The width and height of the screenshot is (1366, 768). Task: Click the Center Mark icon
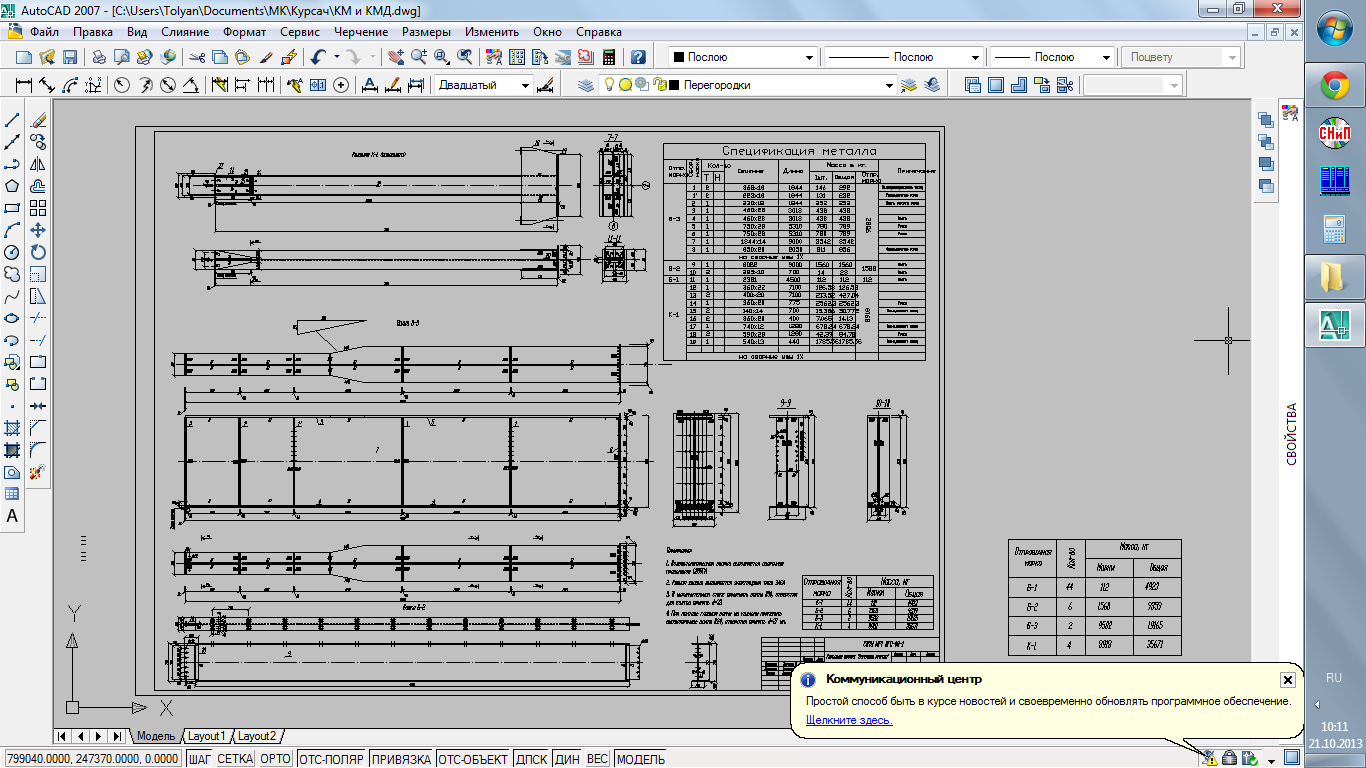342,85
